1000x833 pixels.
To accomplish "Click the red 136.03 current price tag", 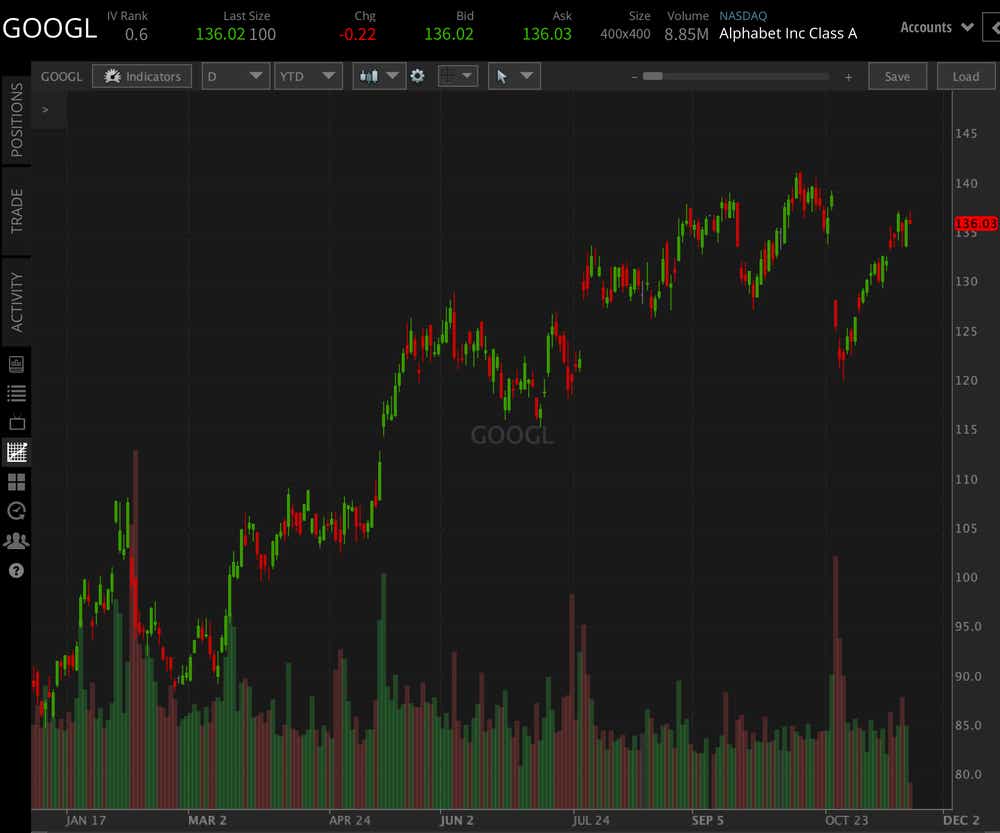I will 976,223.
